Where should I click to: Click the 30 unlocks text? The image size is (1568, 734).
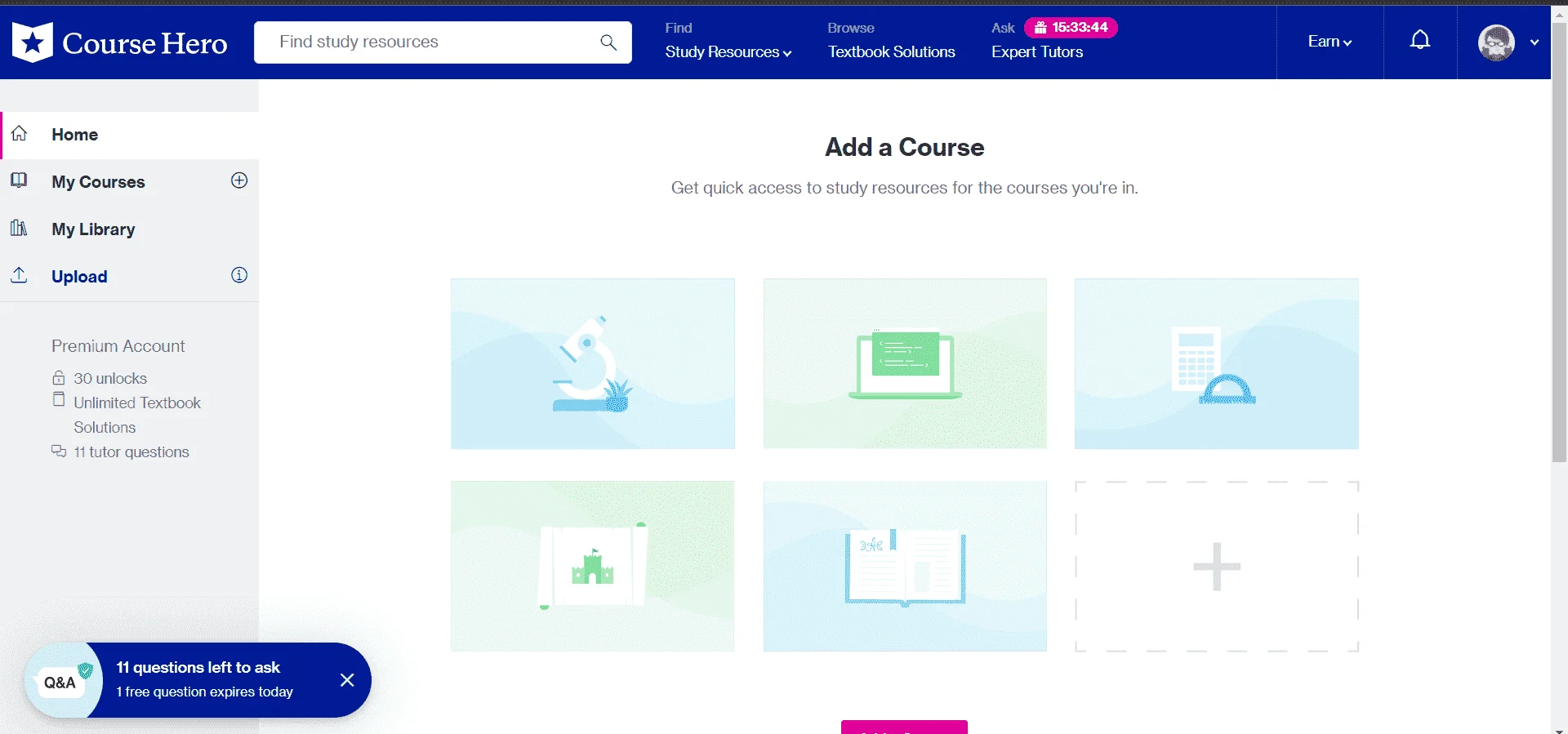click(x=110, y=378)
